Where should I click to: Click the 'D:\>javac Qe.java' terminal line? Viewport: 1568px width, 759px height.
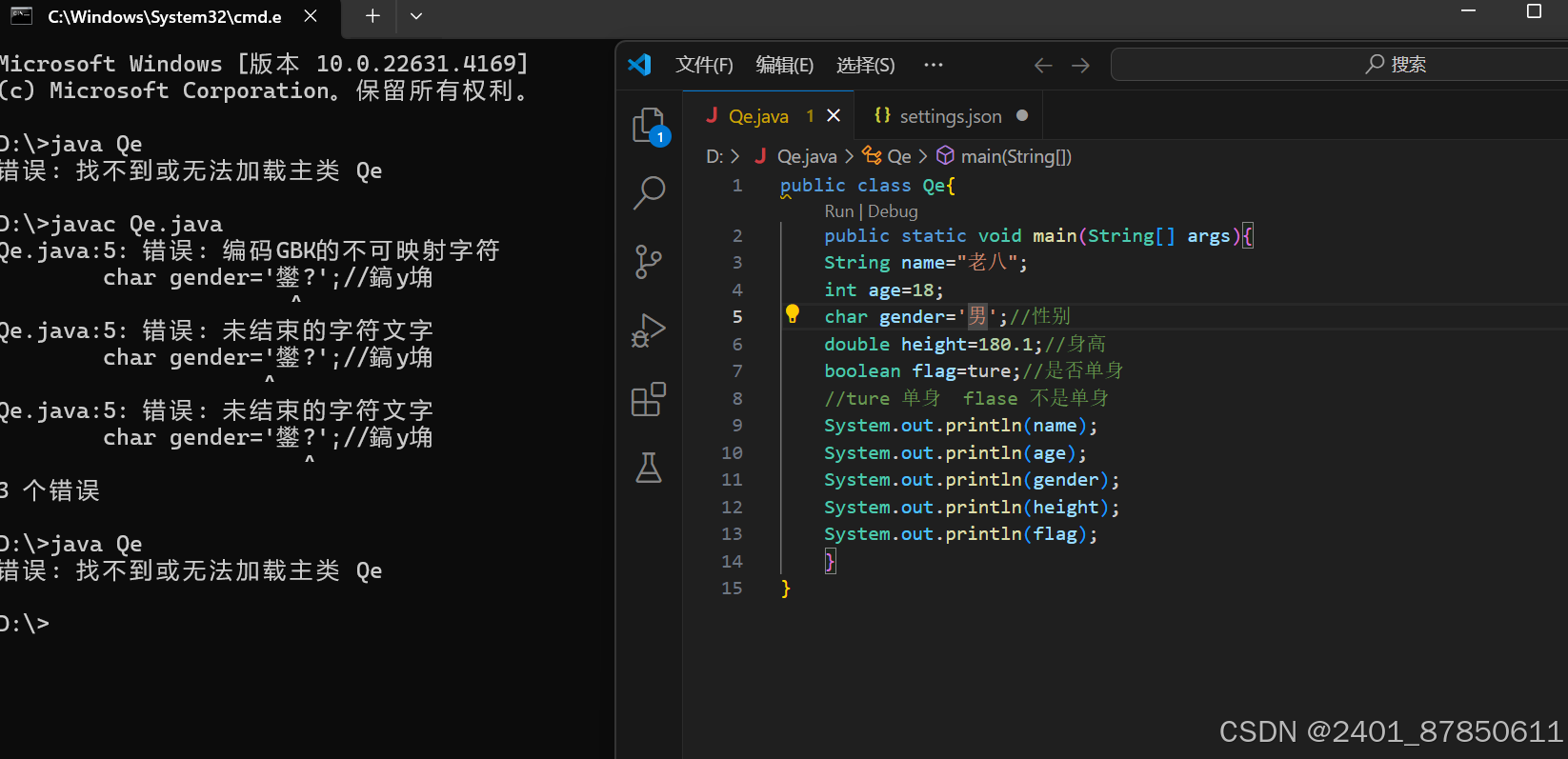pos(111,224)
